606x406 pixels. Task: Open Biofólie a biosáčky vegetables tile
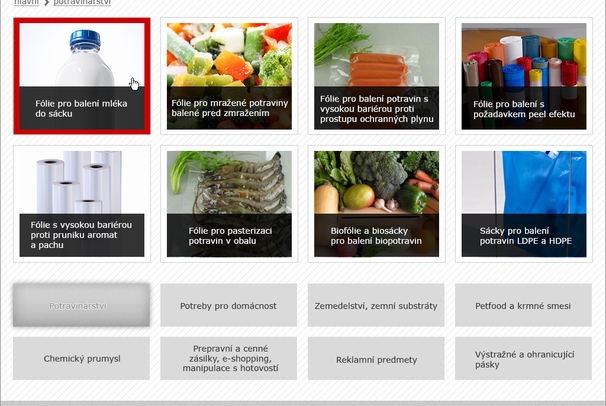[x=376, y=204]
